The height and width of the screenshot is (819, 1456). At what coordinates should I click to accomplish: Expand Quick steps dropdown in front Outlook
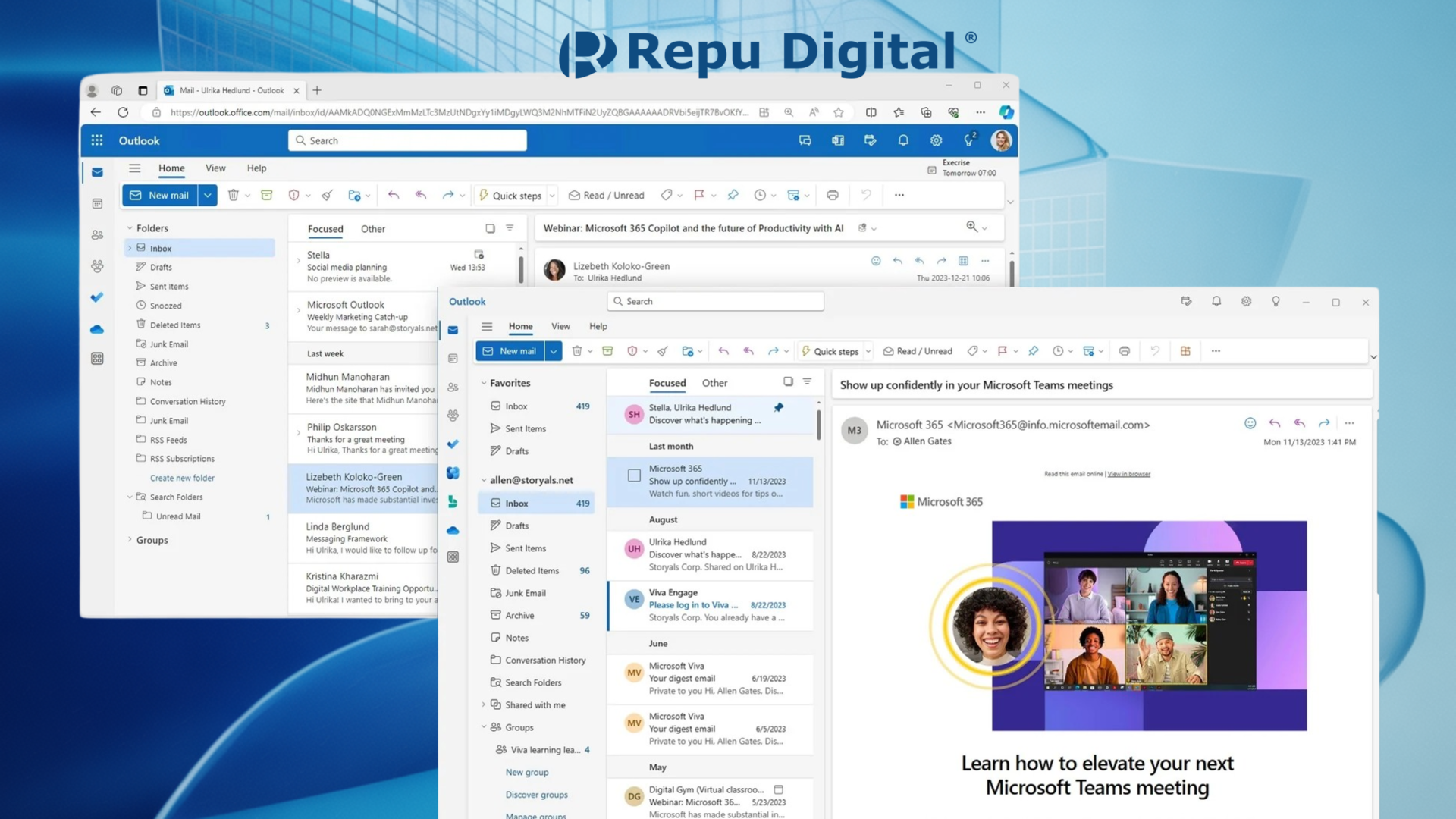868,351
